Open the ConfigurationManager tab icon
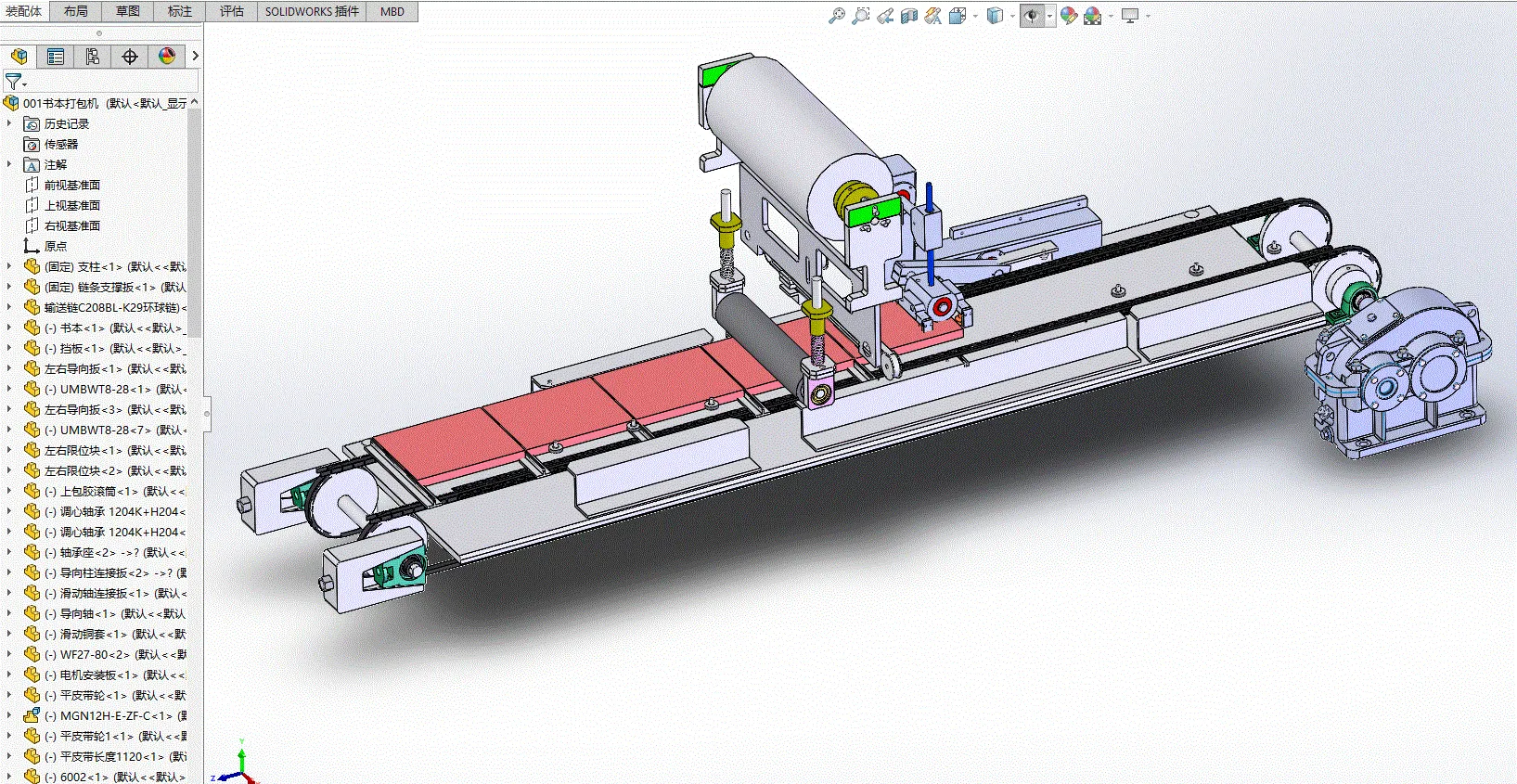 pos(93,57)
